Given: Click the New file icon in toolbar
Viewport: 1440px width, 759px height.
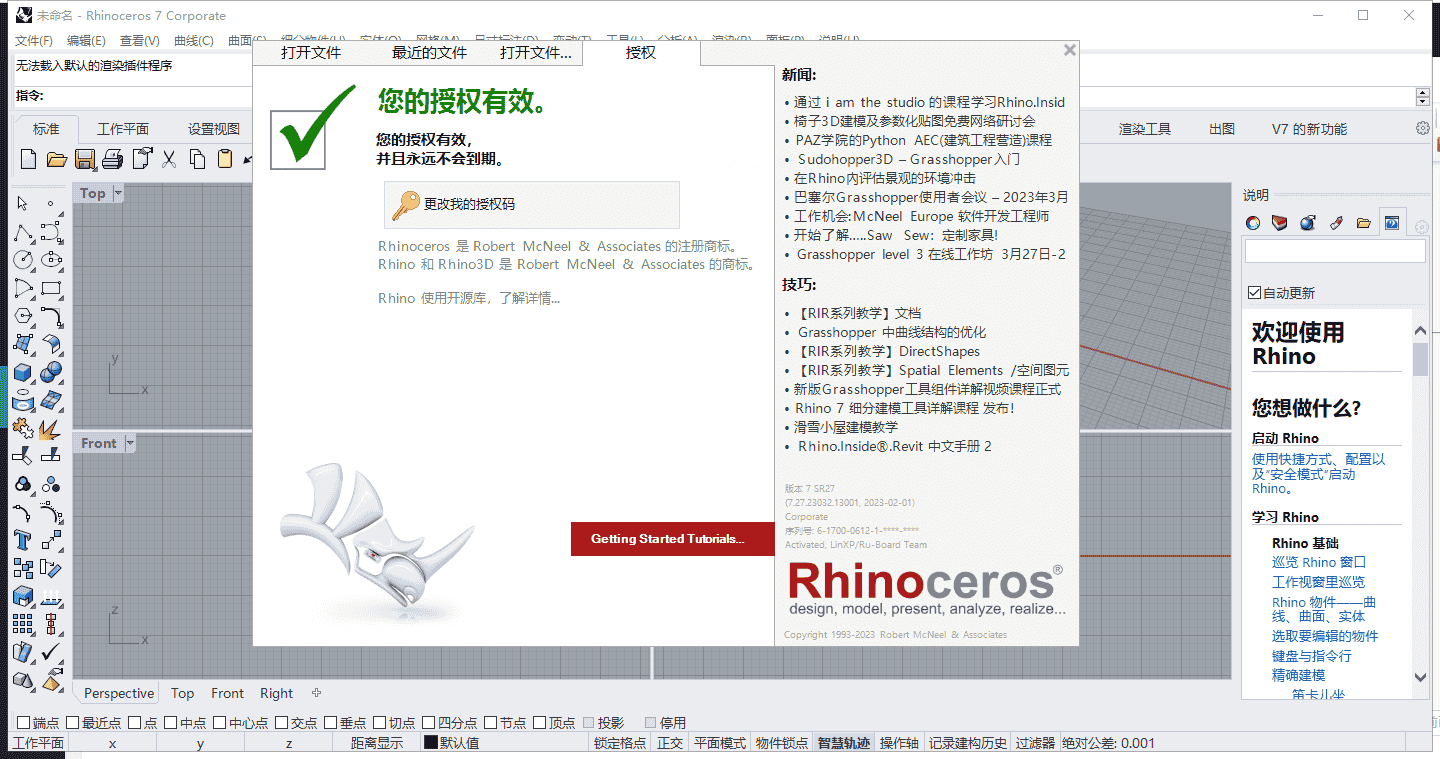Looking at the screenshot, I should 29,158.
